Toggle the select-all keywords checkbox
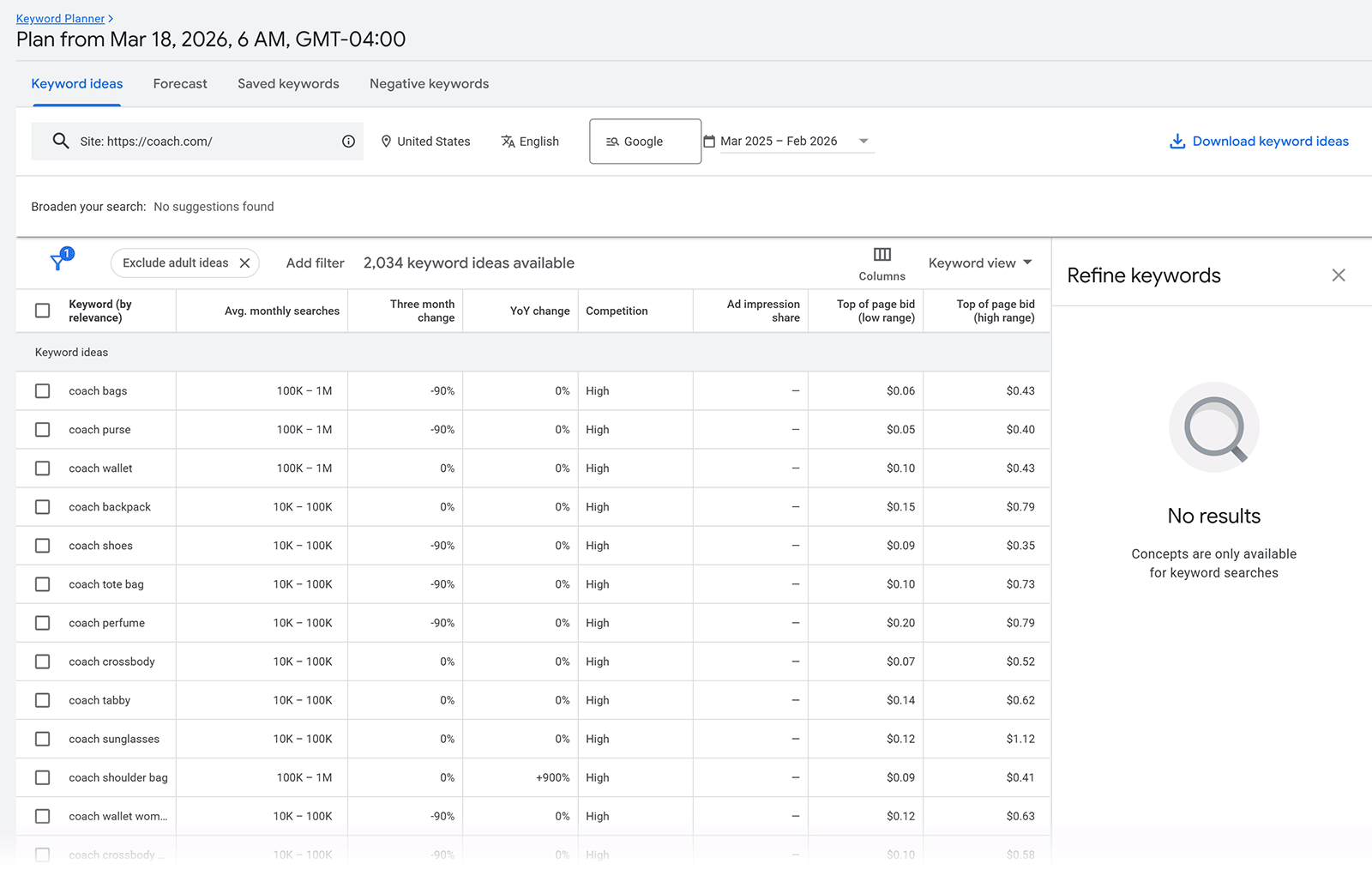Screen dimensions: 1372x870 (x=42, y=311)
